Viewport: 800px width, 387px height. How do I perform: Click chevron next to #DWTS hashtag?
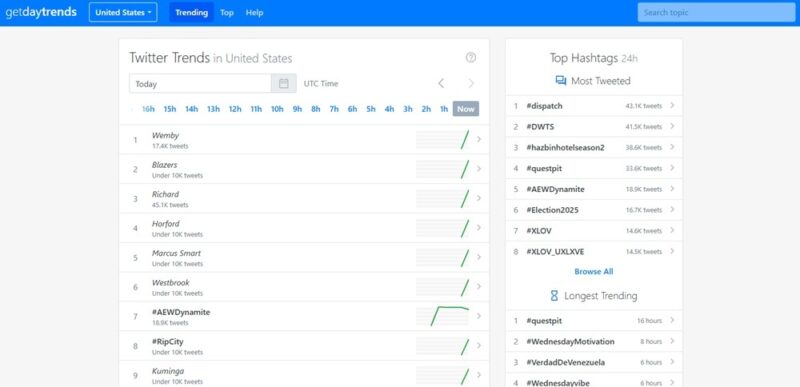pos(672,126)
